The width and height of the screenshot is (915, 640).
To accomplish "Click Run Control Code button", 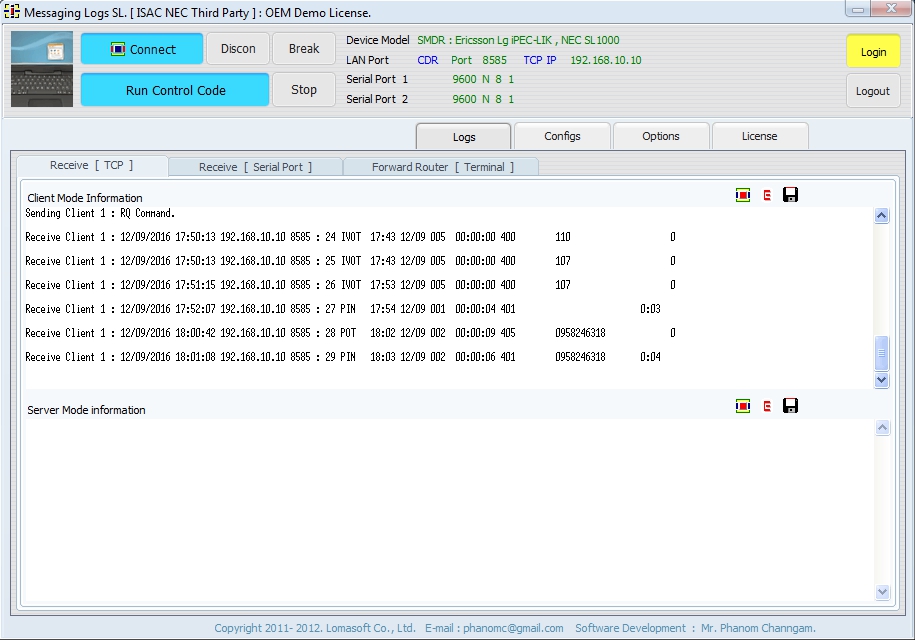I will click(x=175, y=90).
